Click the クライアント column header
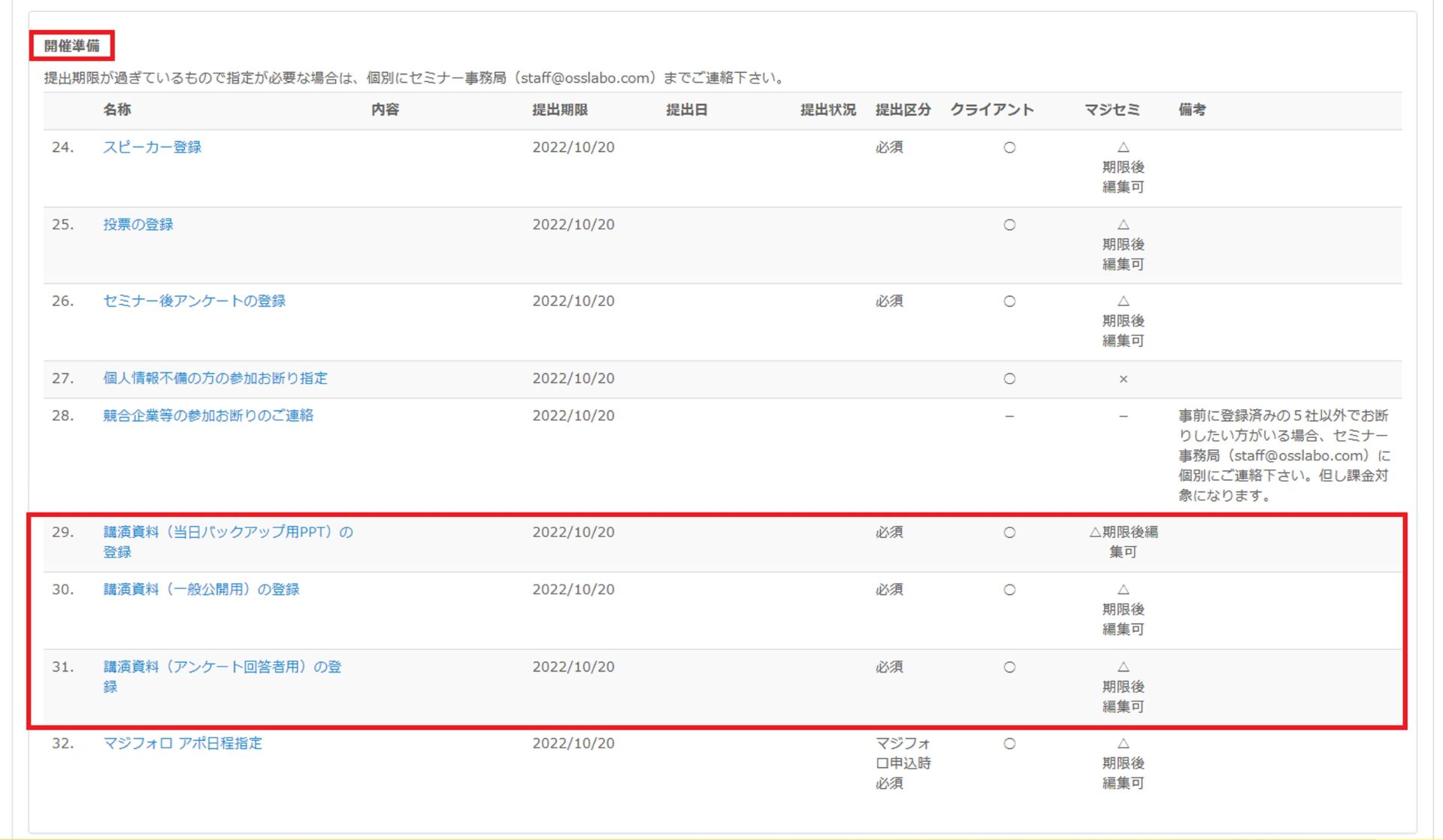This screenshot has height=840, width=1443. (x=992, y=110)
